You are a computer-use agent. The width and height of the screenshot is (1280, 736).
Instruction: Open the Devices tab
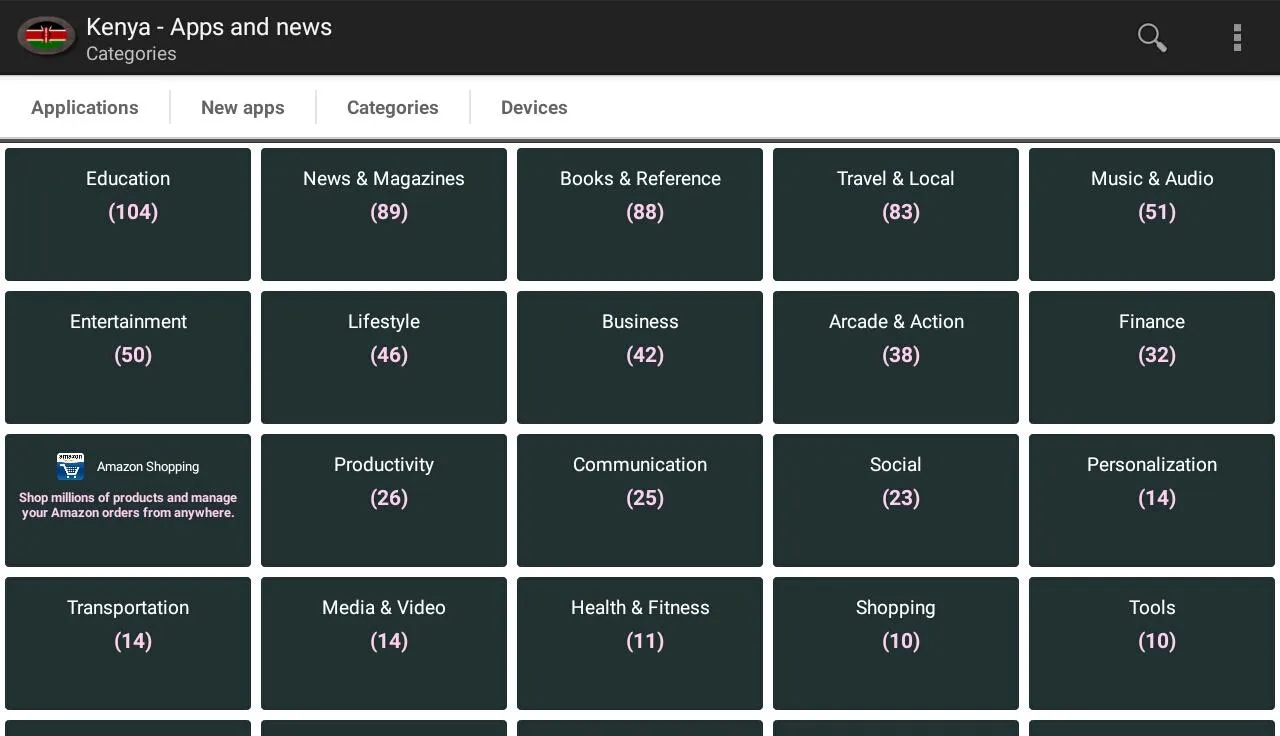click(534, 107)
